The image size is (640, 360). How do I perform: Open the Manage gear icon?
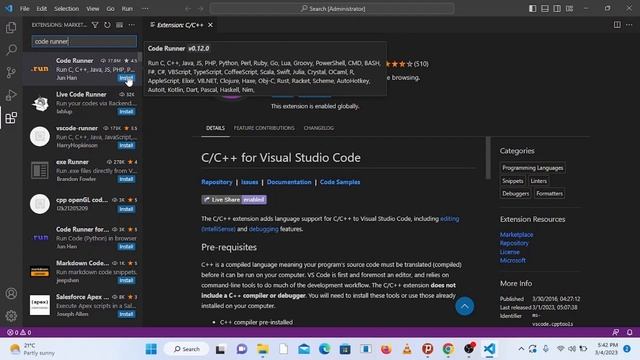point(11,316)
